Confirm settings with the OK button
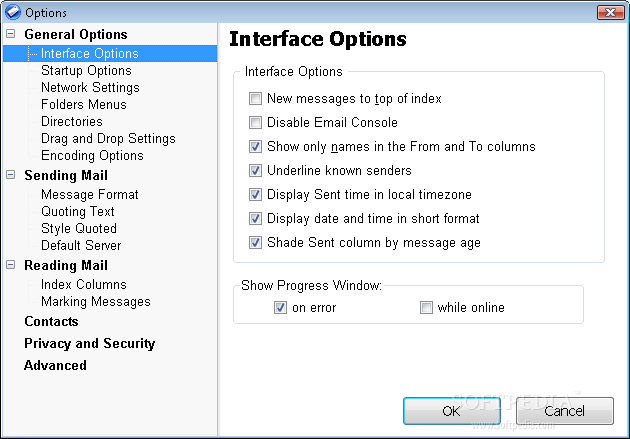Image resolution: width=630 pixels, height=439 pixels. tap(452, 411)
